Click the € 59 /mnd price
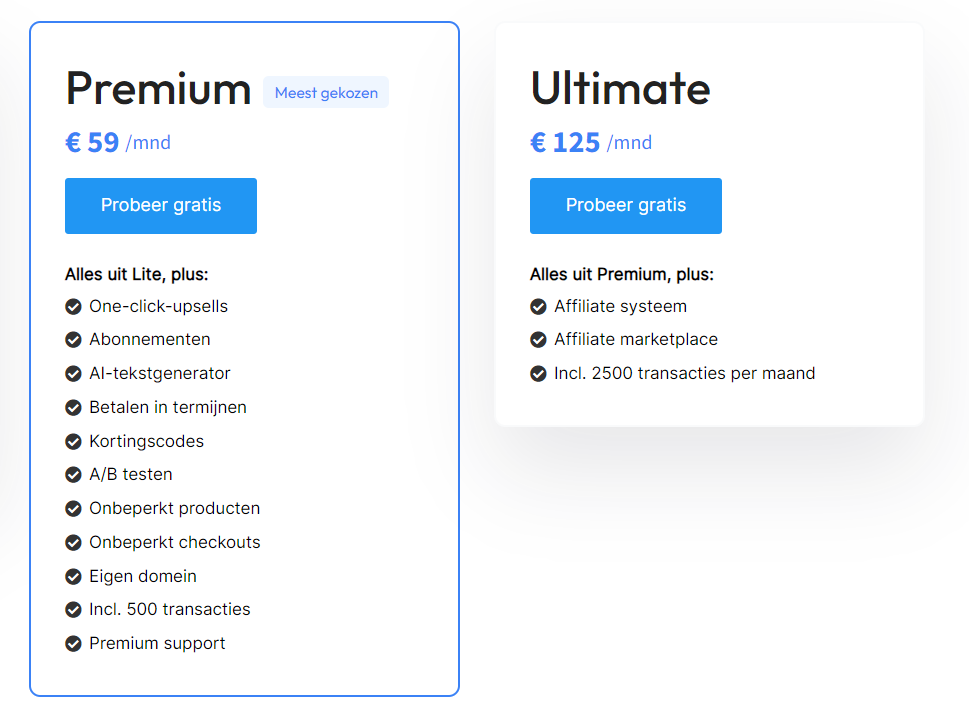The width and height of the screenshot is (969, 728). point(118,143)
